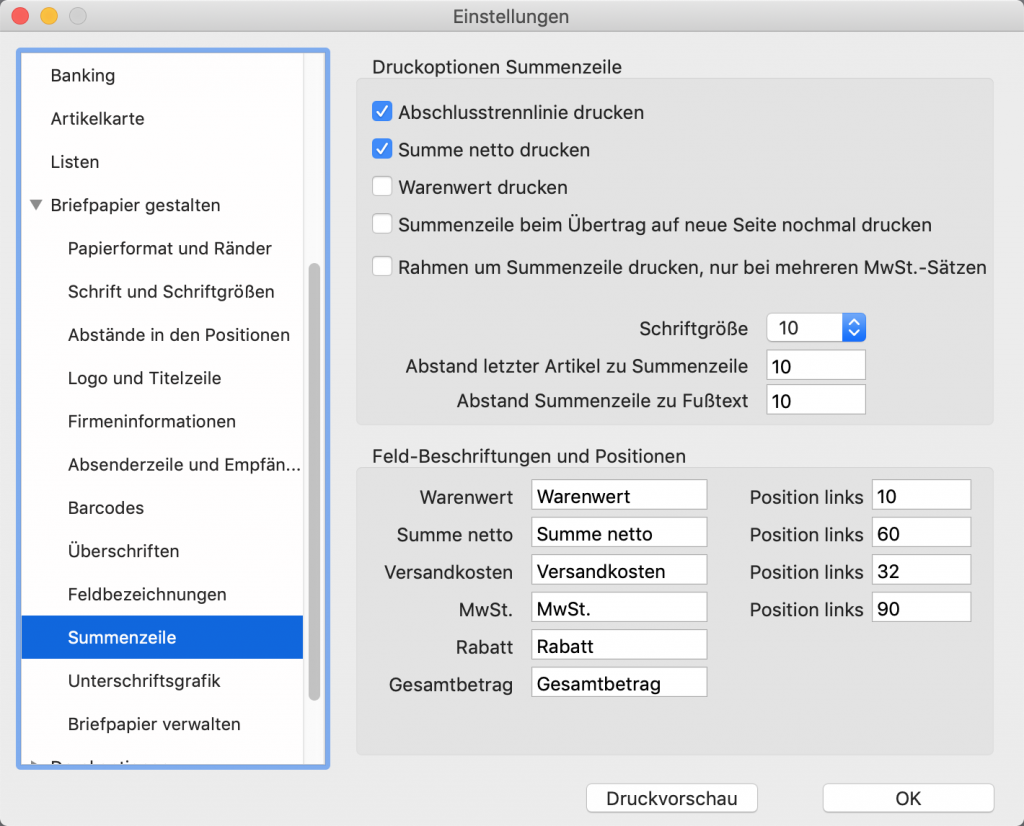Click the Gesamtbetrag label text field
The height and width of the screenshot is (826, 1024).
tap(619, 684)
